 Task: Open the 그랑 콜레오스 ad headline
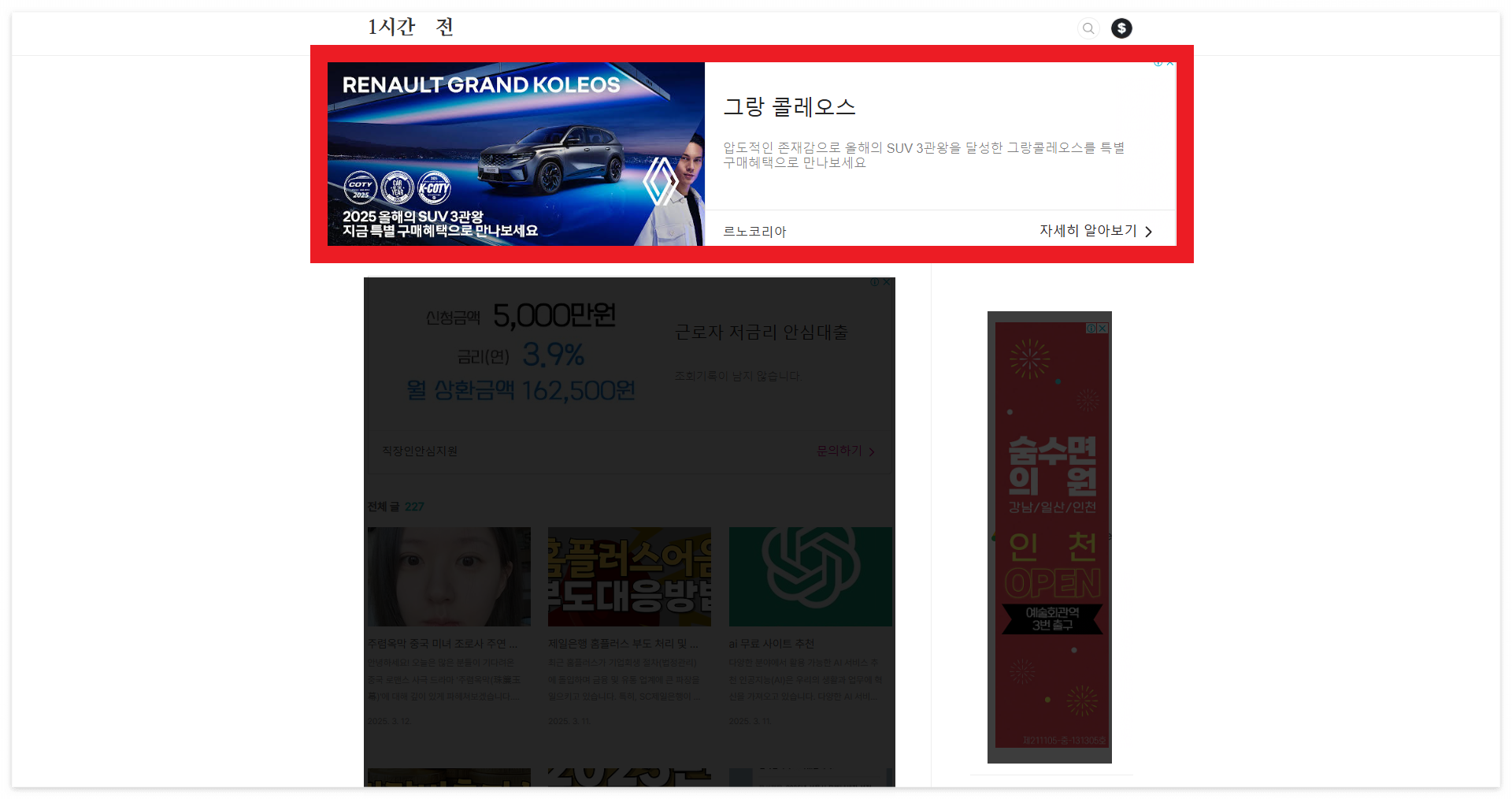790,106
